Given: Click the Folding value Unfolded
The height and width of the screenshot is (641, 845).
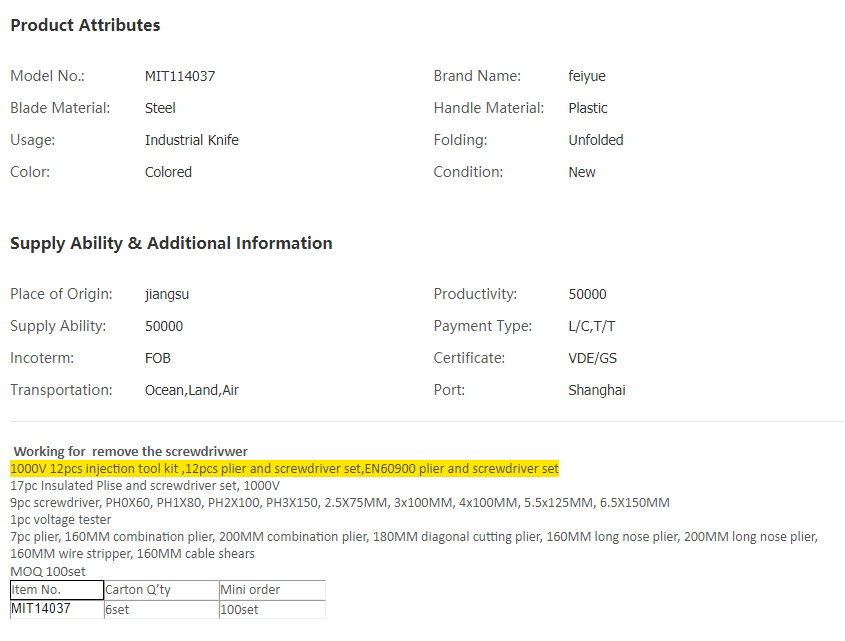Looking at the screenshot, I should coord(596,140).
